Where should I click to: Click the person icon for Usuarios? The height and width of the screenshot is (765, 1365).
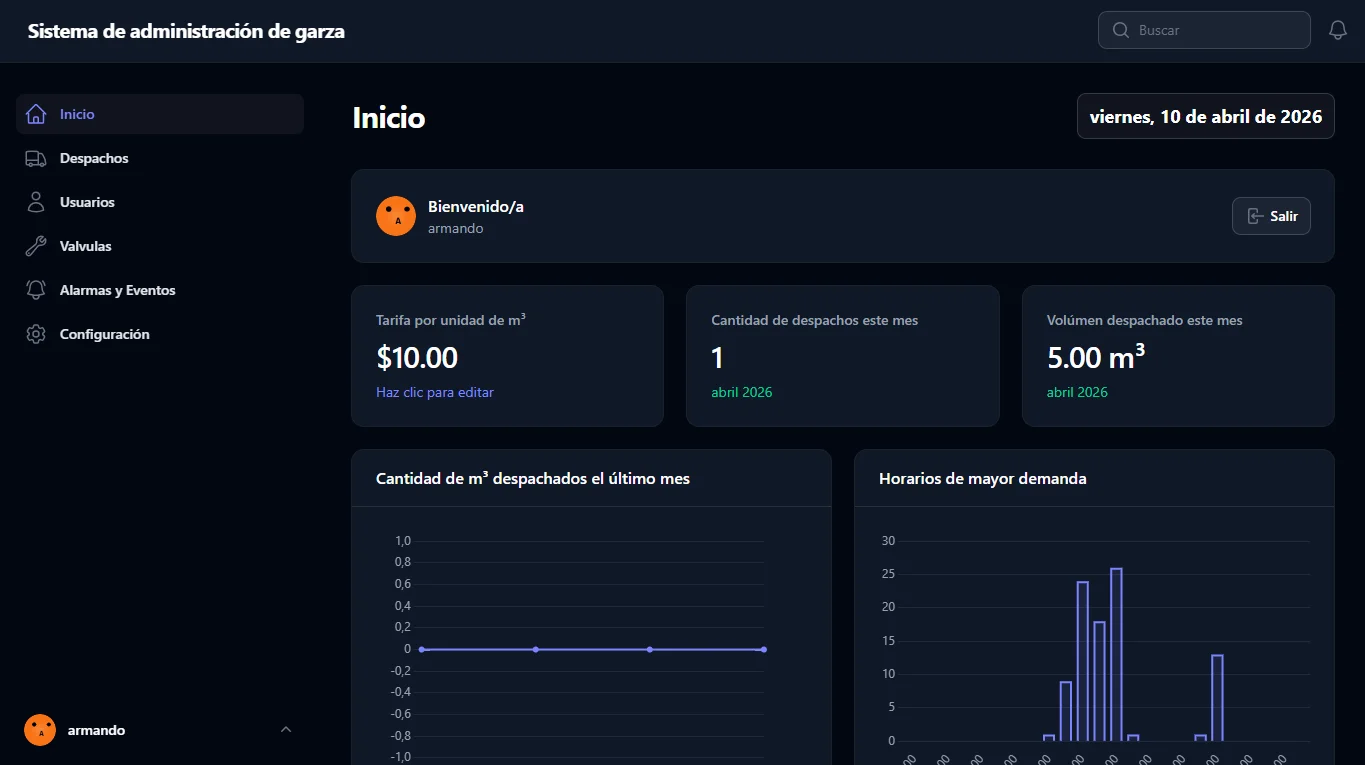tap(36, 202)
